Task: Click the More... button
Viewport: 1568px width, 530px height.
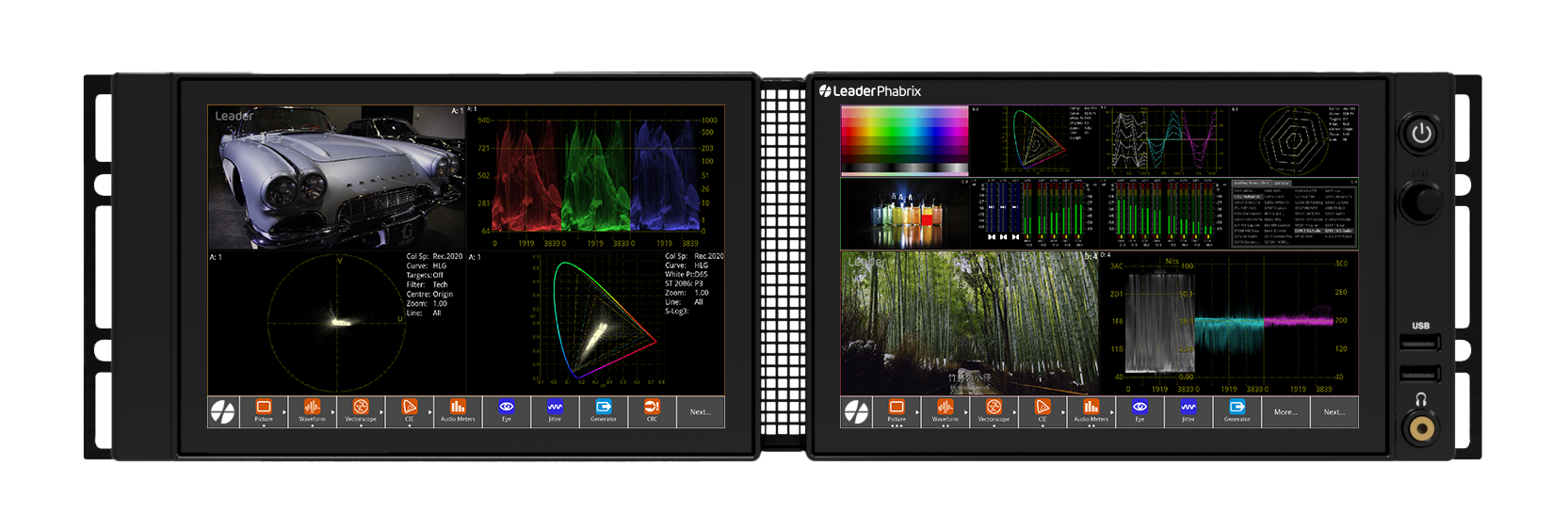Action: click(1285, 412)
